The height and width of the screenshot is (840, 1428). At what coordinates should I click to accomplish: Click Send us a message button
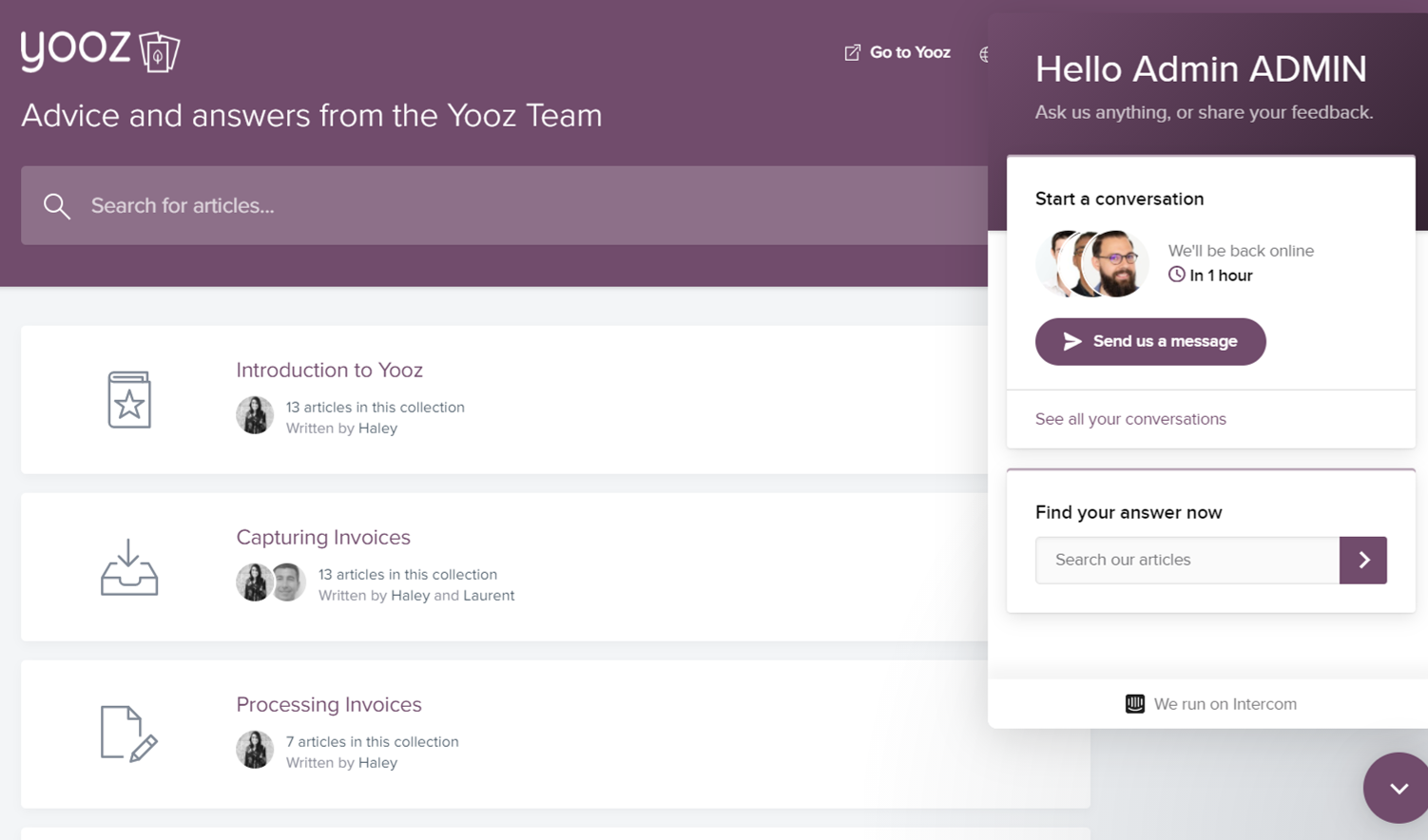[1150, 341]
